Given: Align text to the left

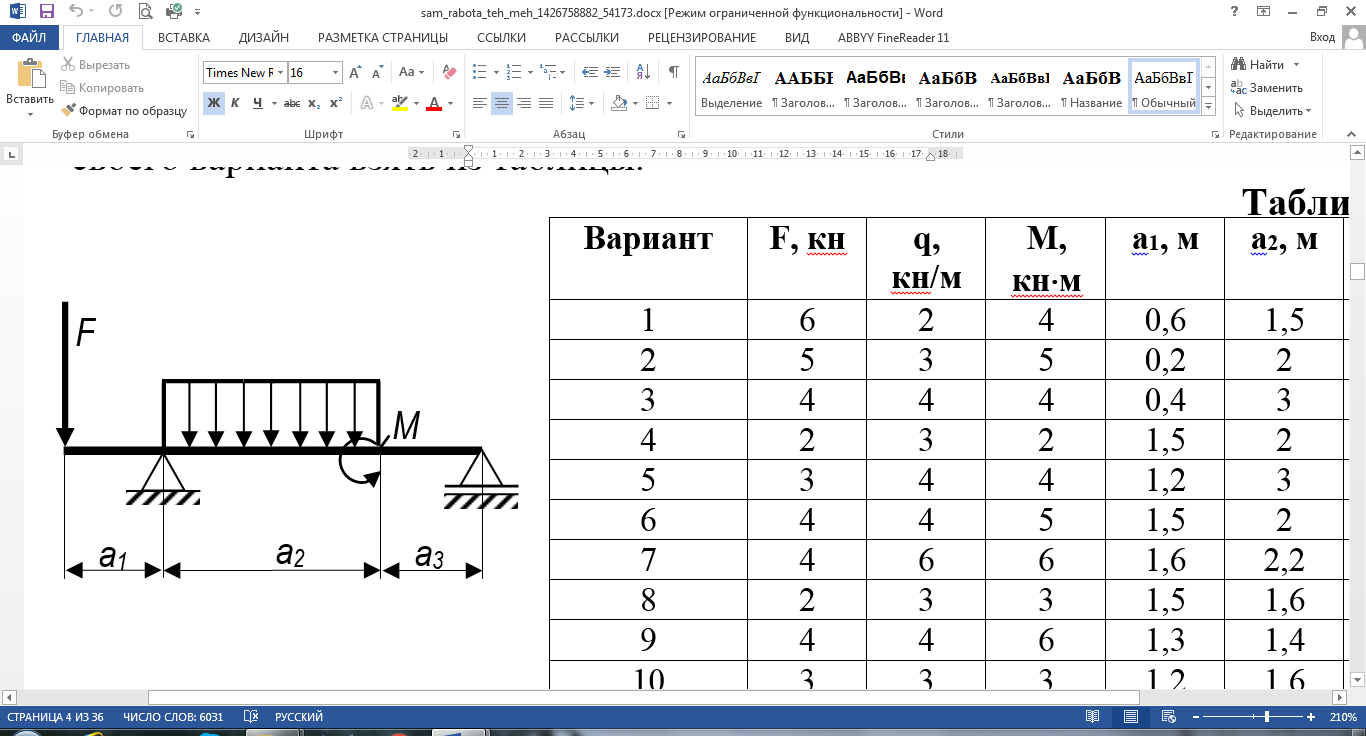Looking at the screenshot, I should point(480,103).
